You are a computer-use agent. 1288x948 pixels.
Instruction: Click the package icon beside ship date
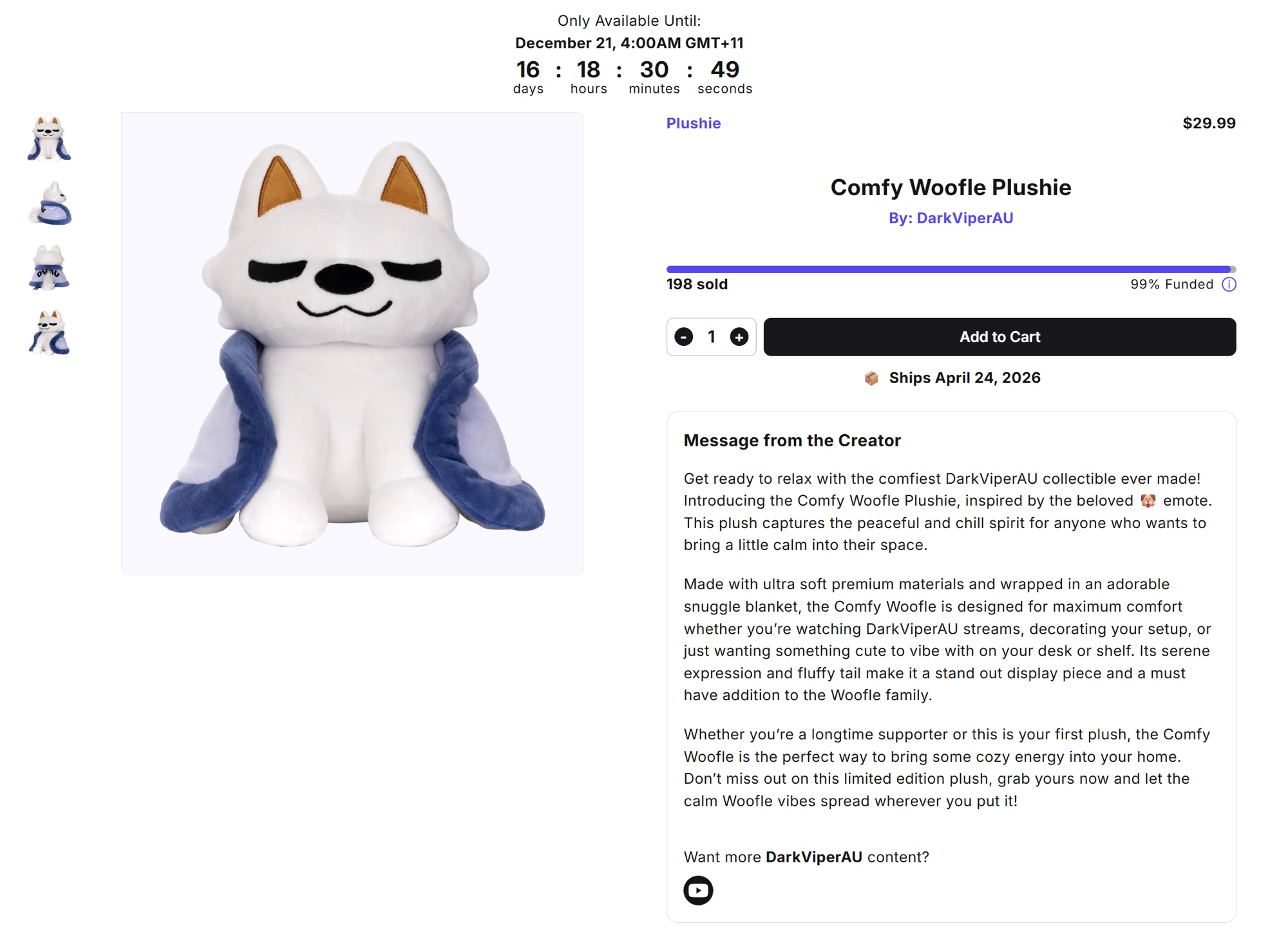tap(871, 378)
